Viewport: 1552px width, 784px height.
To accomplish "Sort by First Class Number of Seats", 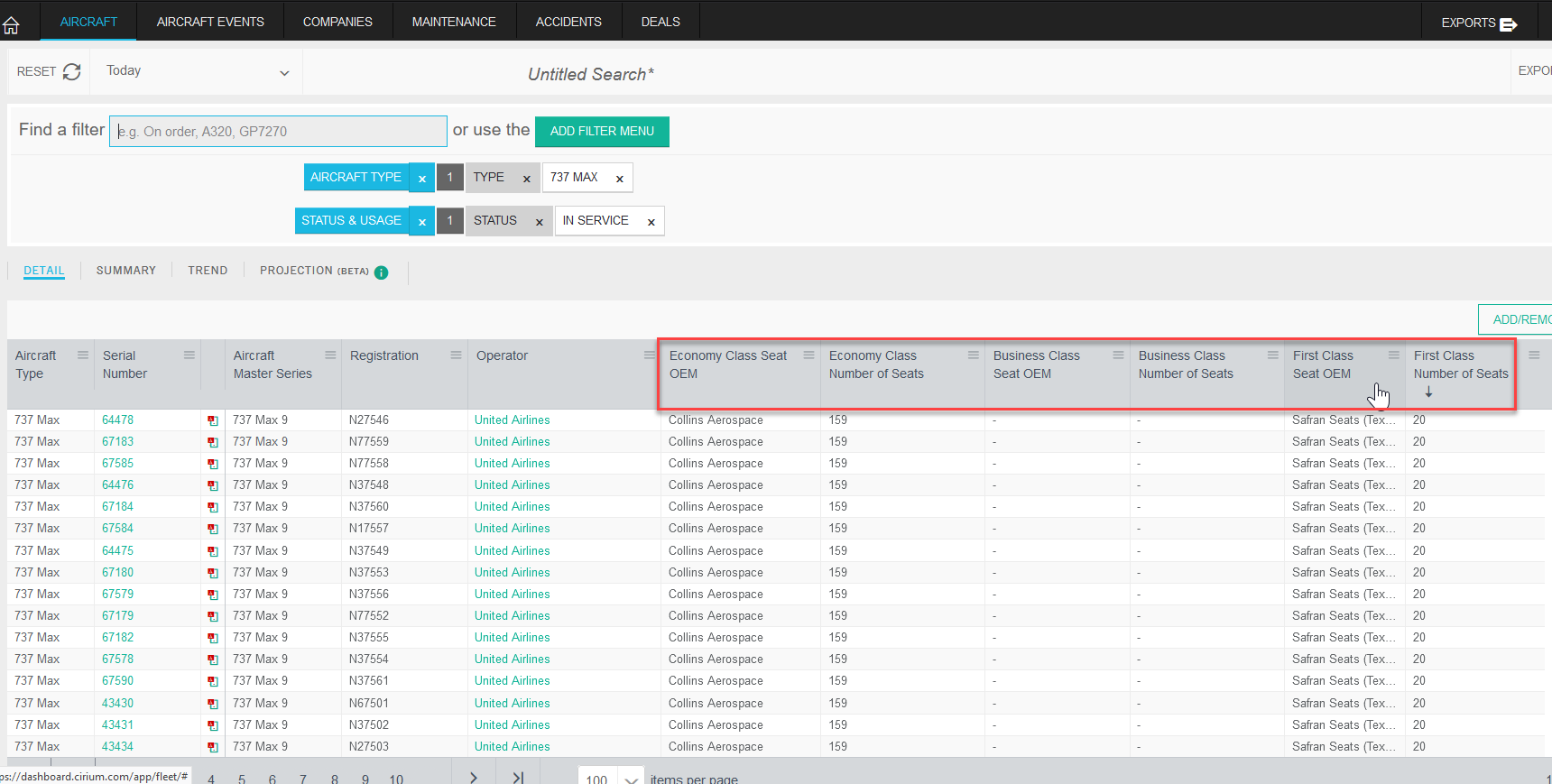I will 1460,365.
